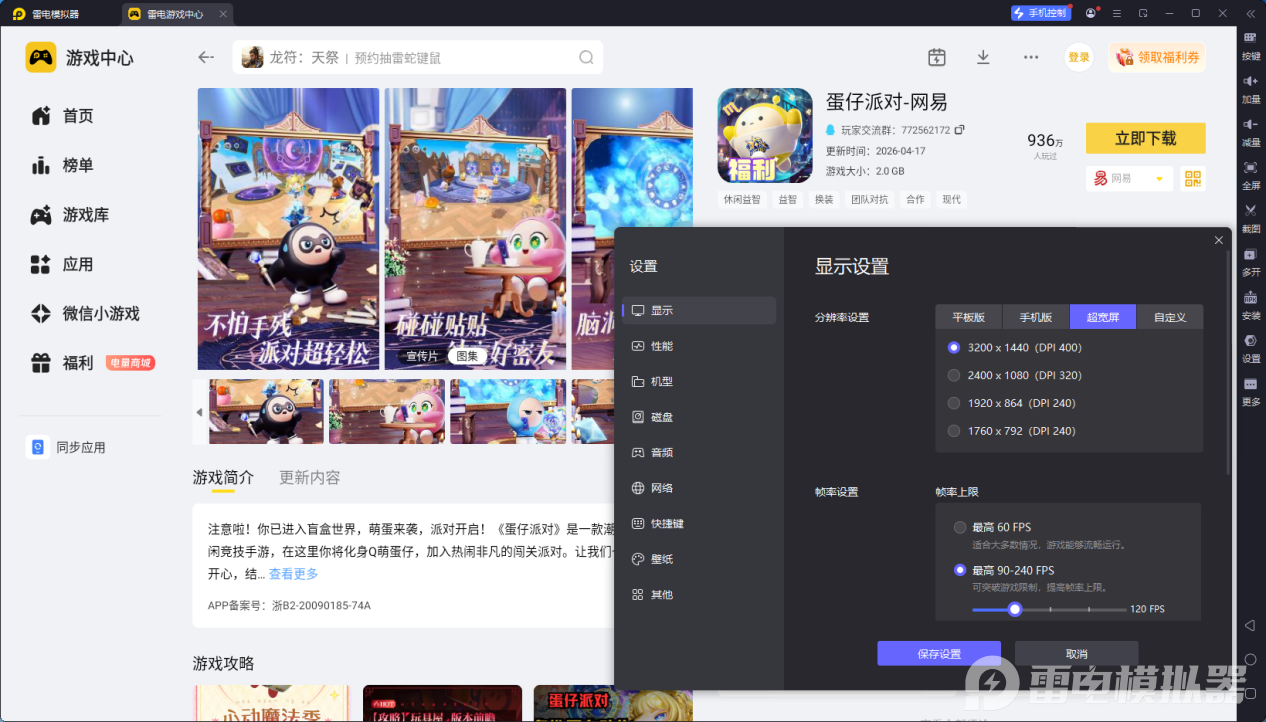Click the search magnifier icon
Viewport: 1266px width, 722px height.
[x=586, y=57]
